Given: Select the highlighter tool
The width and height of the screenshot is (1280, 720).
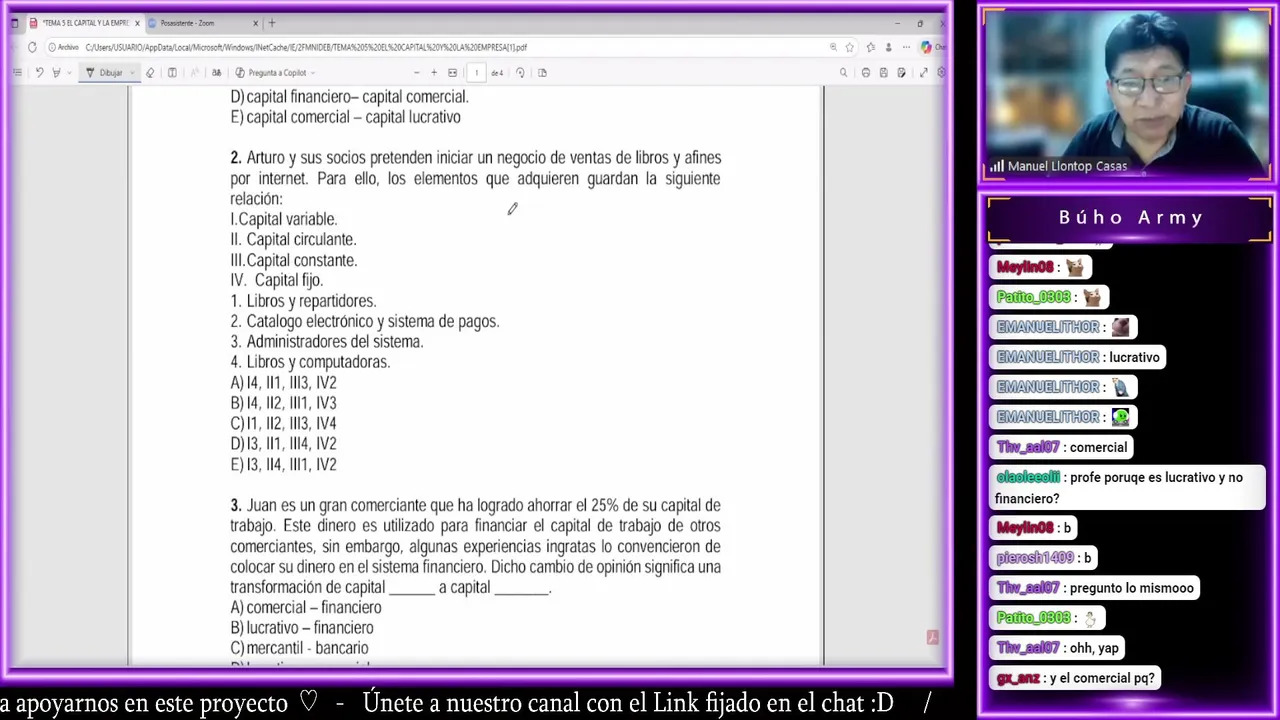Looking at the screenshot, I should tap(56, 72).
